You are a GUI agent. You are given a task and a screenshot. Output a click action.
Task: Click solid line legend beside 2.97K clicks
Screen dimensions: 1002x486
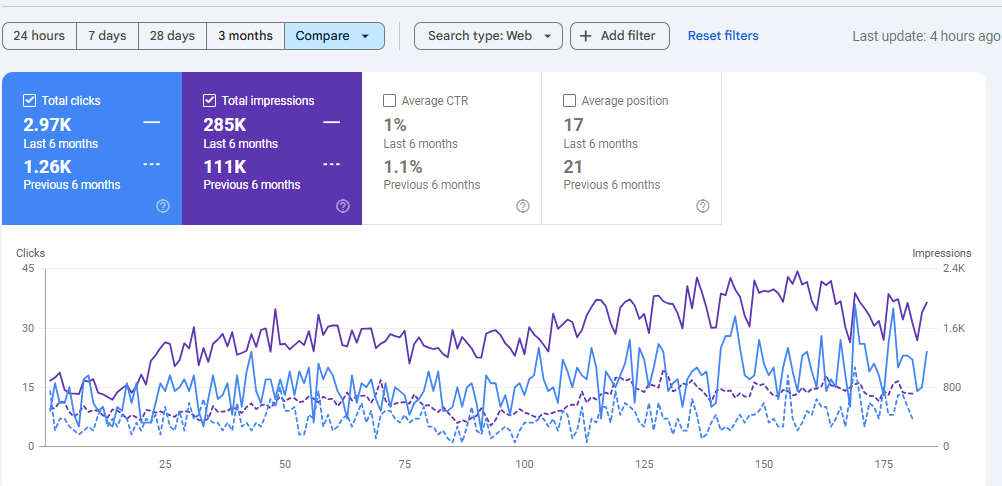pyautogui.click(x=152, y=122)
